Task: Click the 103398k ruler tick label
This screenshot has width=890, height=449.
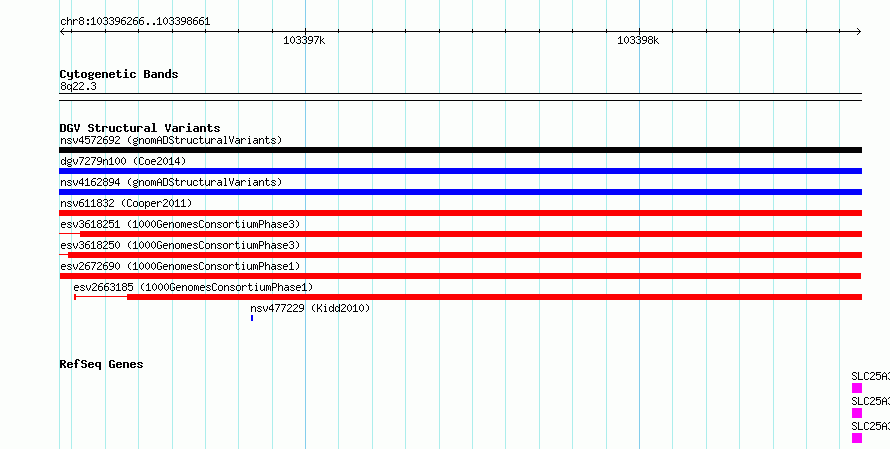Action: [638, 40]
